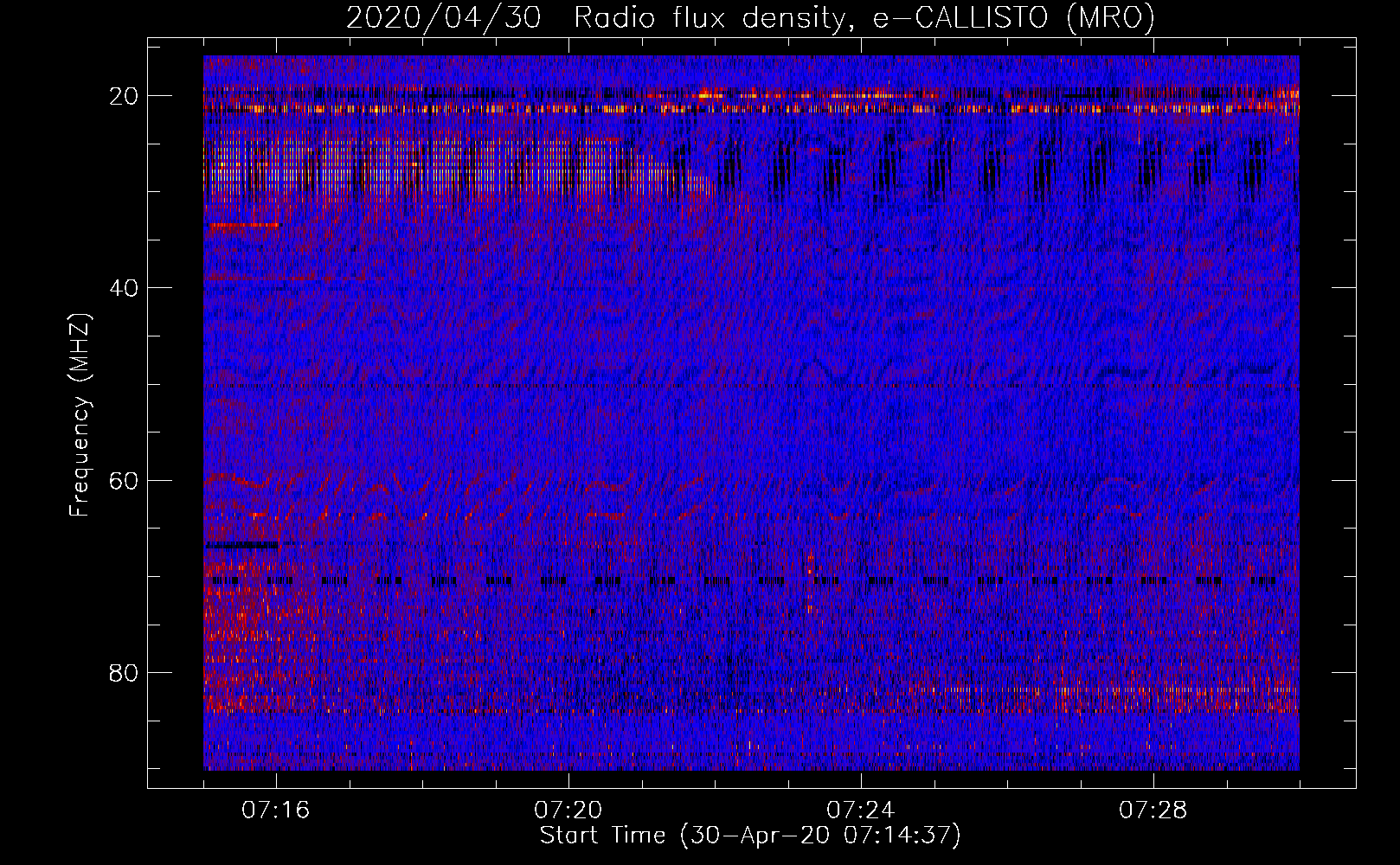Click the 'Frequency (MHZ)' y-axis label
The height and width of the screenshot is (865, 1400).
point(80,414)
